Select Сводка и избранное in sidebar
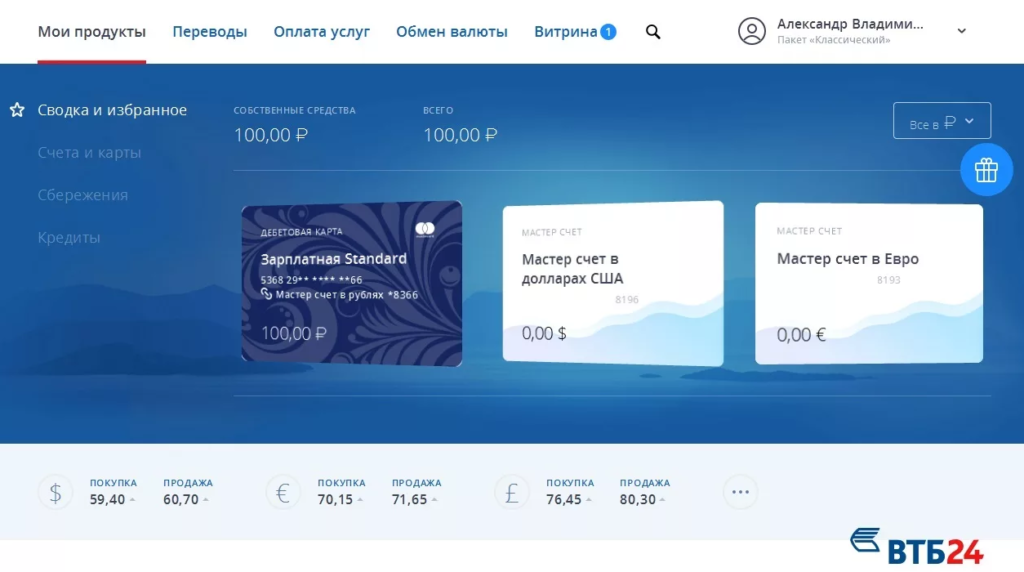This screenshot has height=572, width=1024. (x=112, y=110)
